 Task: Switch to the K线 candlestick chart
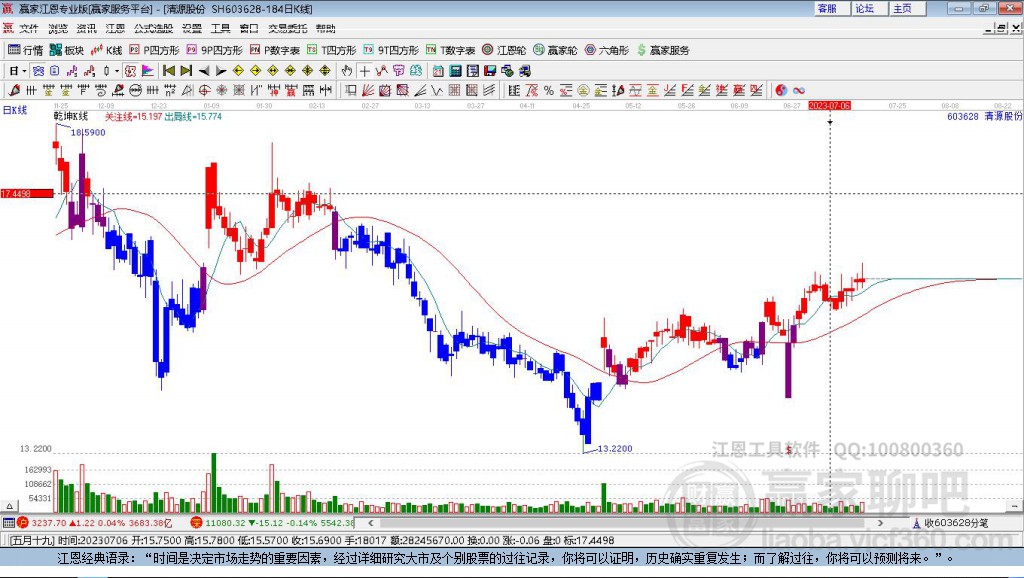(106, 50)
